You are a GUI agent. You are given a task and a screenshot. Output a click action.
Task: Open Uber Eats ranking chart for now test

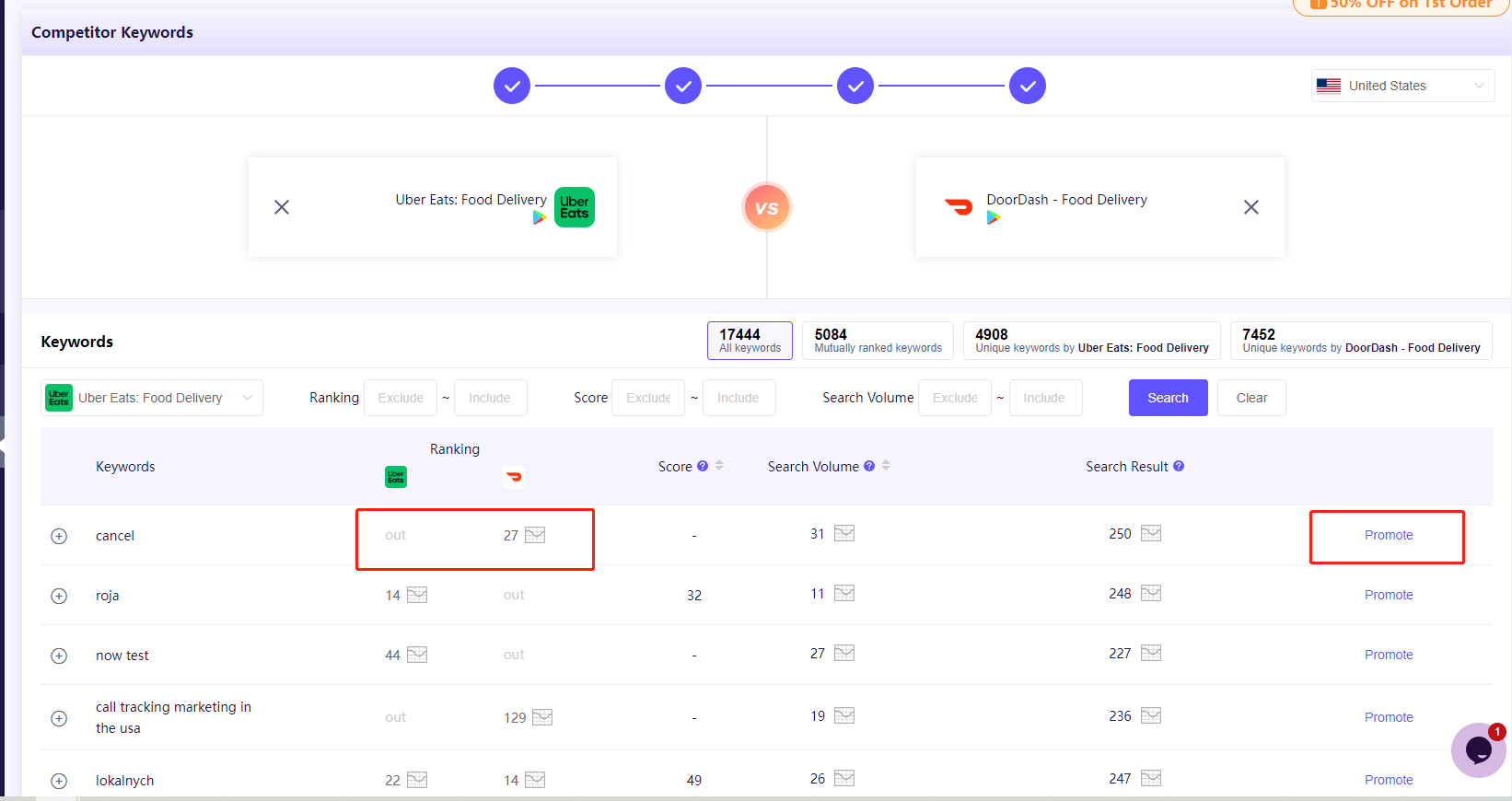417,655
